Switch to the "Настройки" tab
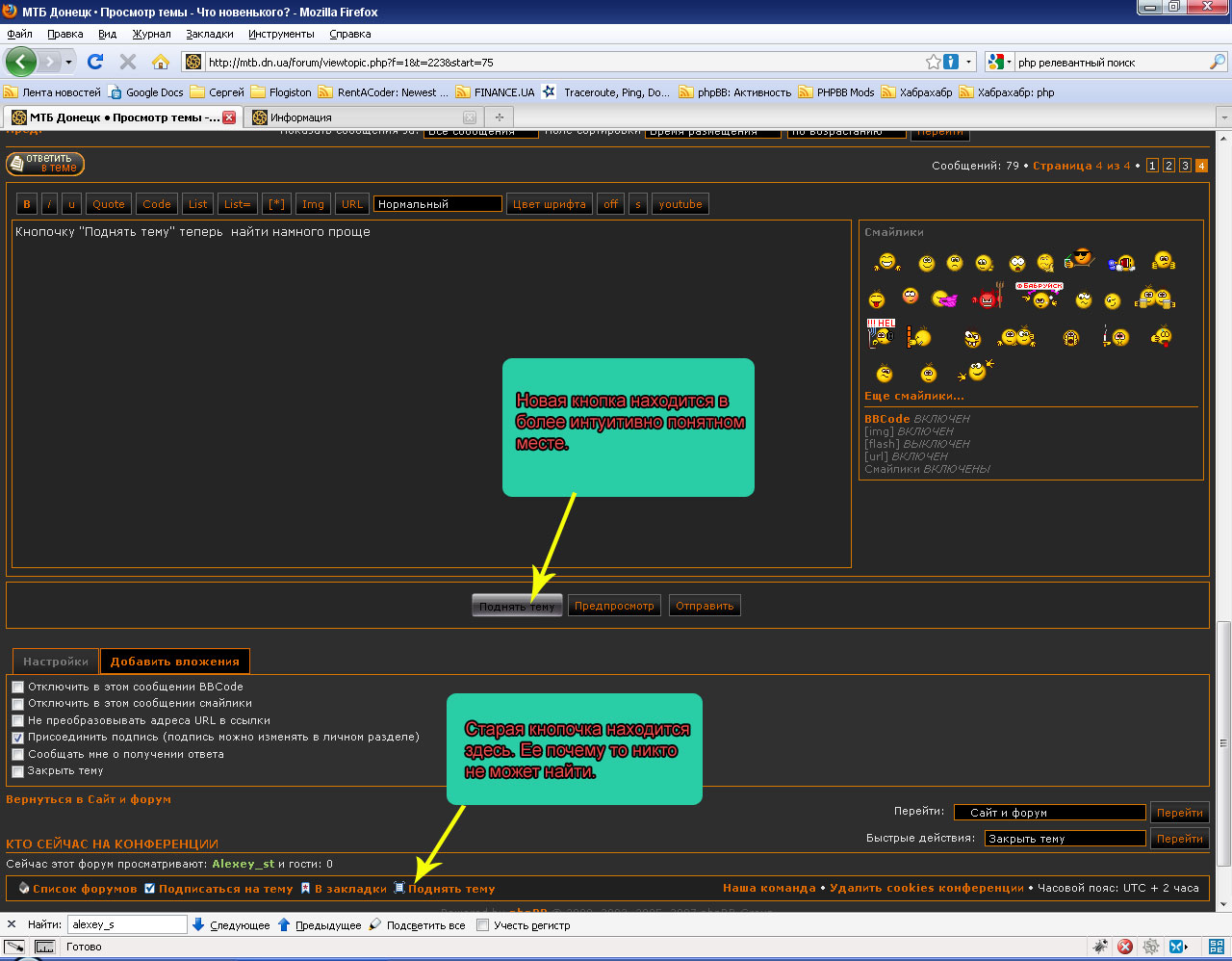The image size is (1232, 961). pos(56,662)
